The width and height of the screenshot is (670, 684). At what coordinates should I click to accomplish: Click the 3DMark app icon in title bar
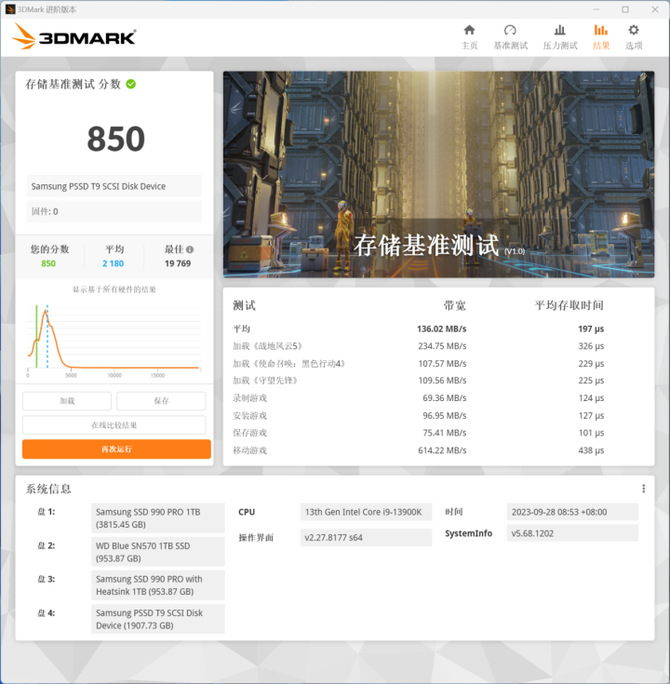(x=10, y=9)
